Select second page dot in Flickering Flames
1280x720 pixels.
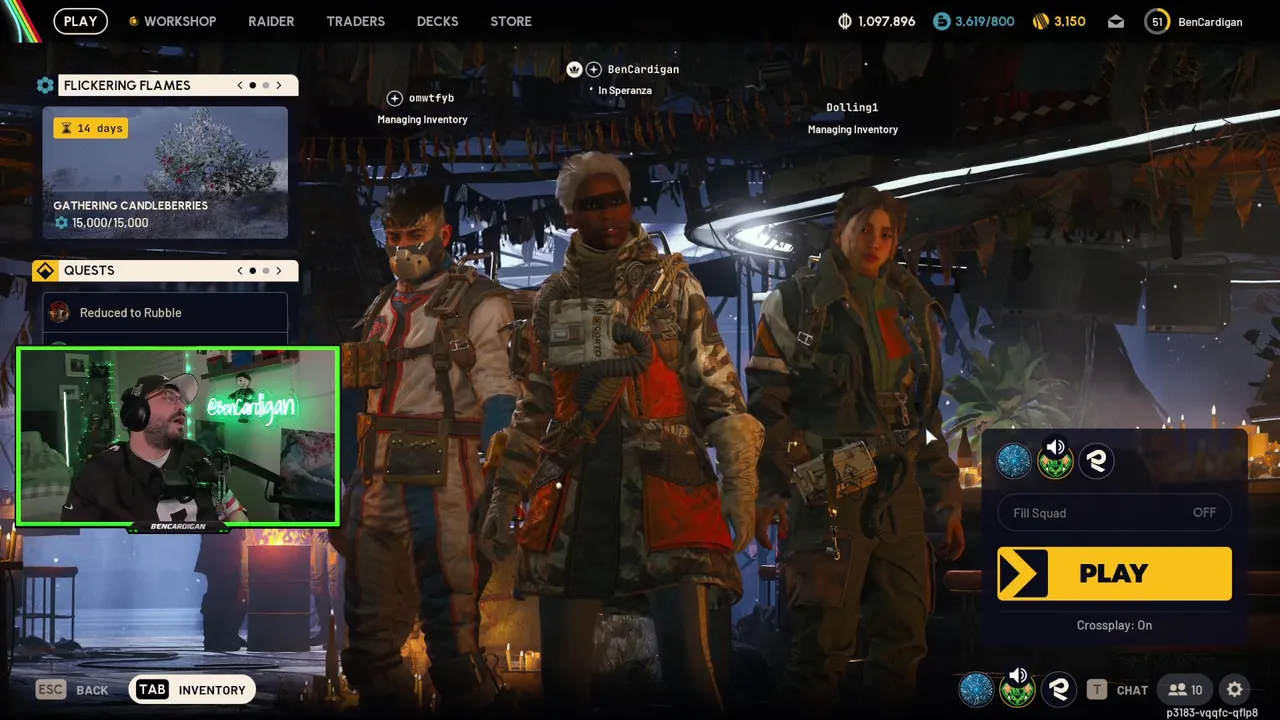[266, 86]
